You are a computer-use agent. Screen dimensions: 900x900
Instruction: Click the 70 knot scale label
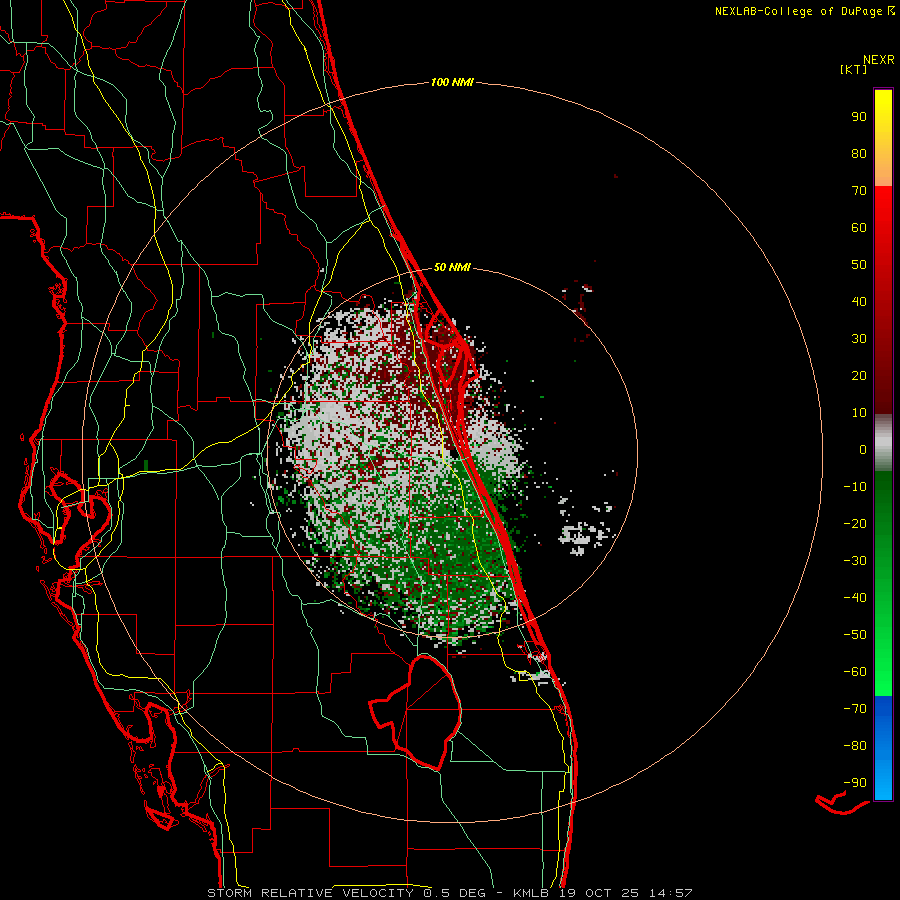click(859, 191)
